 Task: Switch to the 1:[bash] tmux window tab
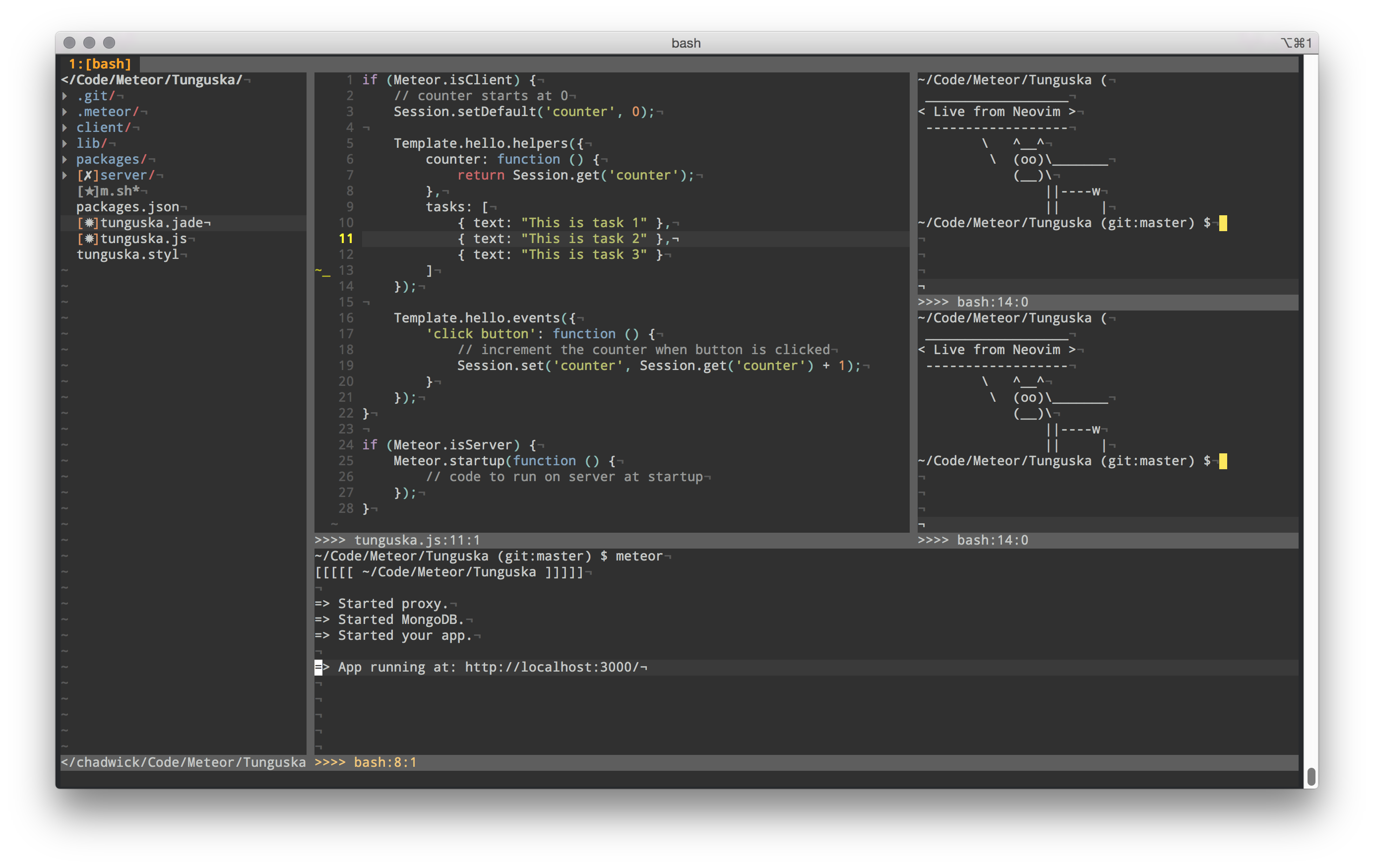(x=100, y=64)
